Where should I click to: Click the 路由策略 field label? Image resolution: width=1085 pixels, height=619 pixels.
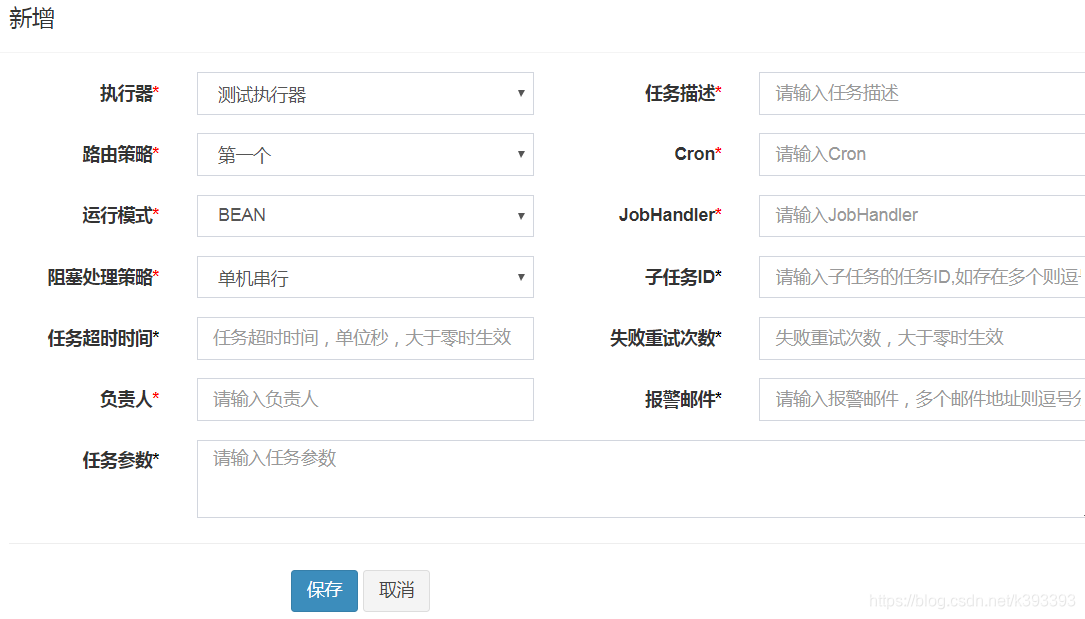coord(120,154)
